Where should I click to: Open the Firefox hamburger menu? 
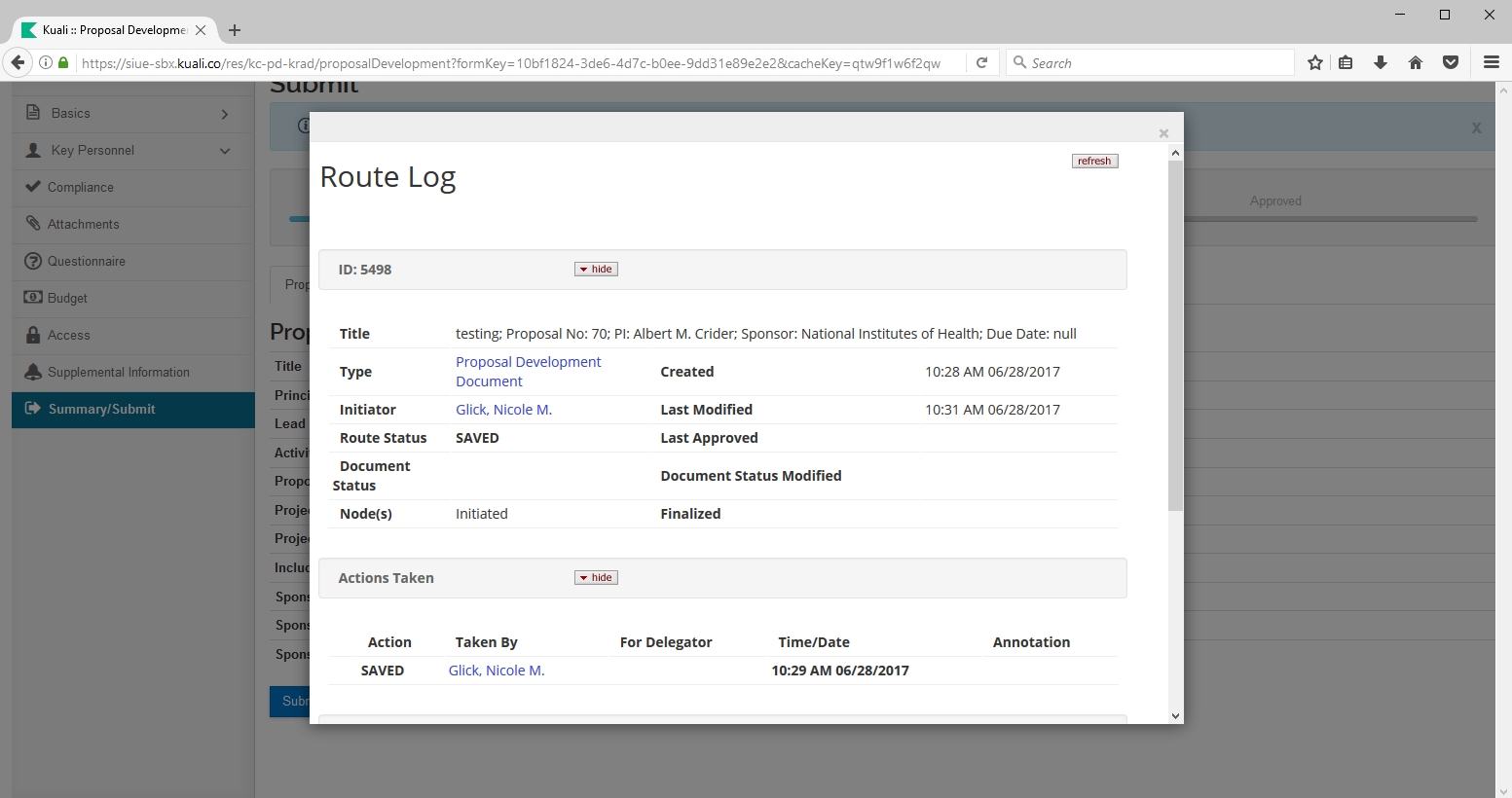pos(1491,63)
